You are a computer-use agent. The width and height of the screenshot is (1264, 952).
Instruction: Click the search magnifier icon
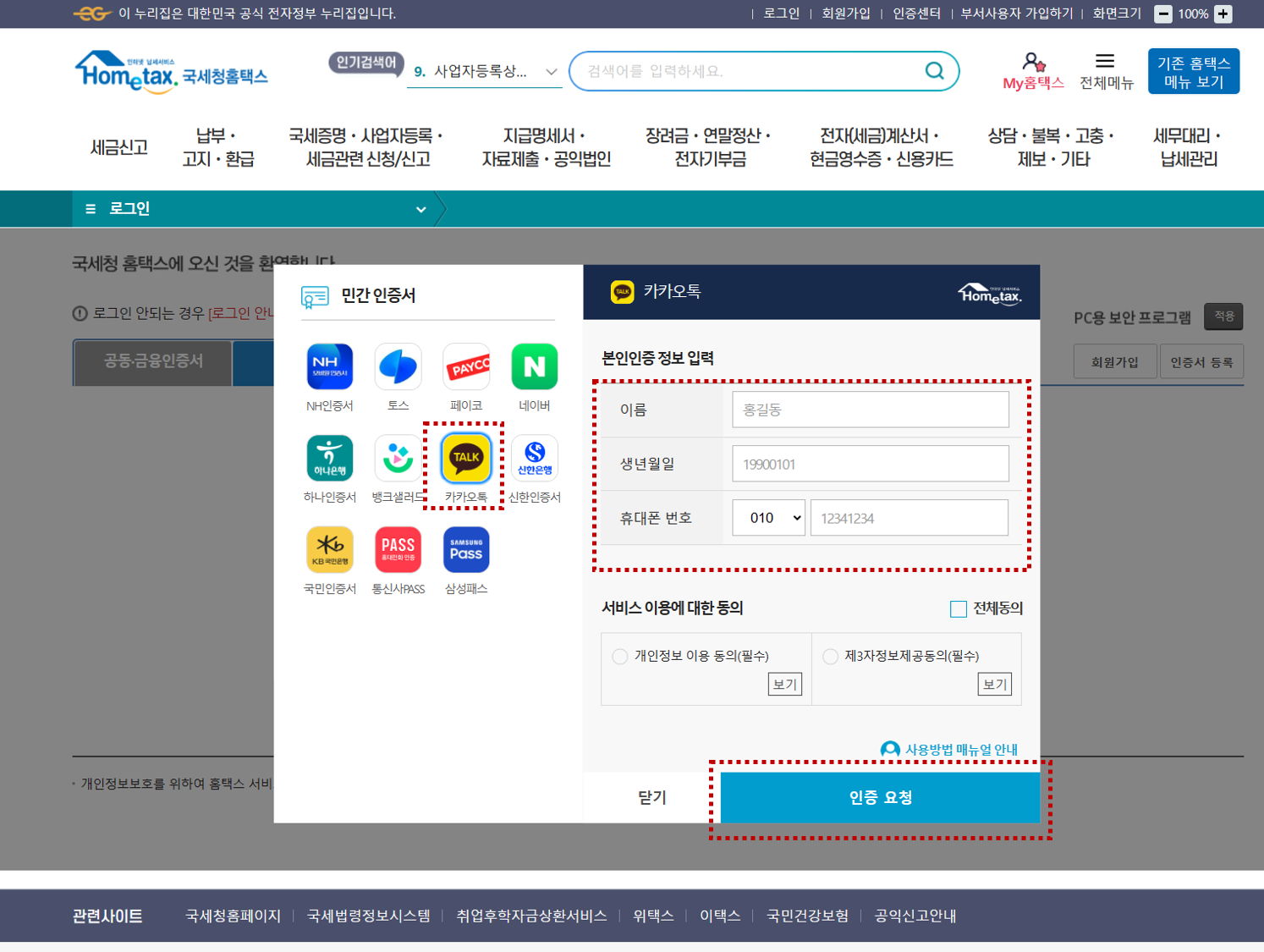coord(934,71)
